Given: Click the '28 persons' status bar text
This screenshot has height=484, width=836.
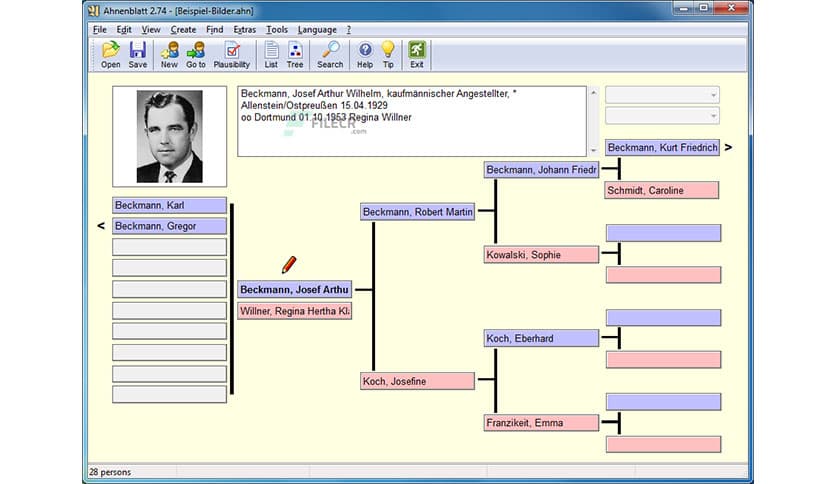Looking at the screenshot, I should (110, 472).
